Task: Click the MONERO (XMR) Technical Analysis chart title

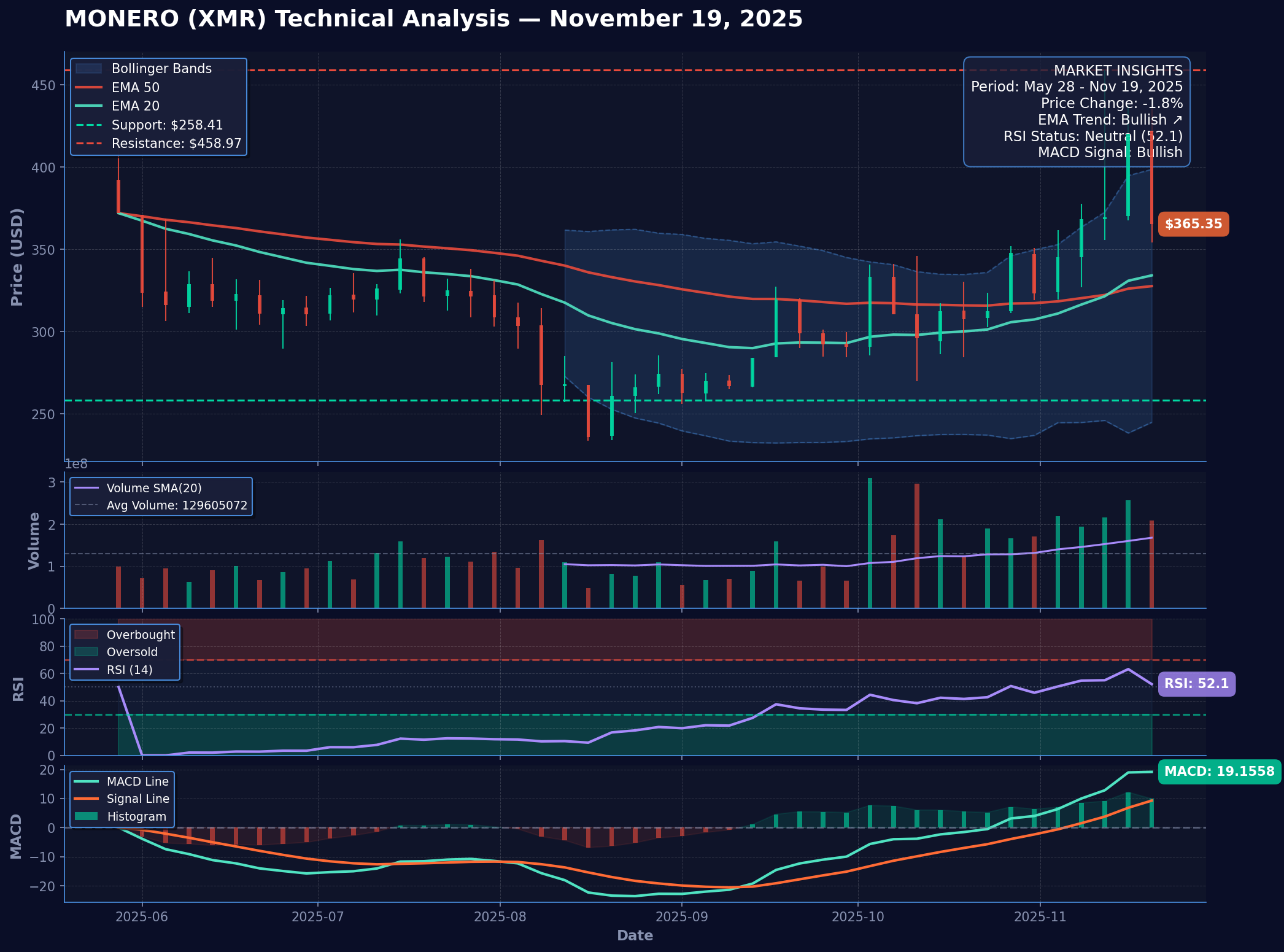Action: [433, 19]
